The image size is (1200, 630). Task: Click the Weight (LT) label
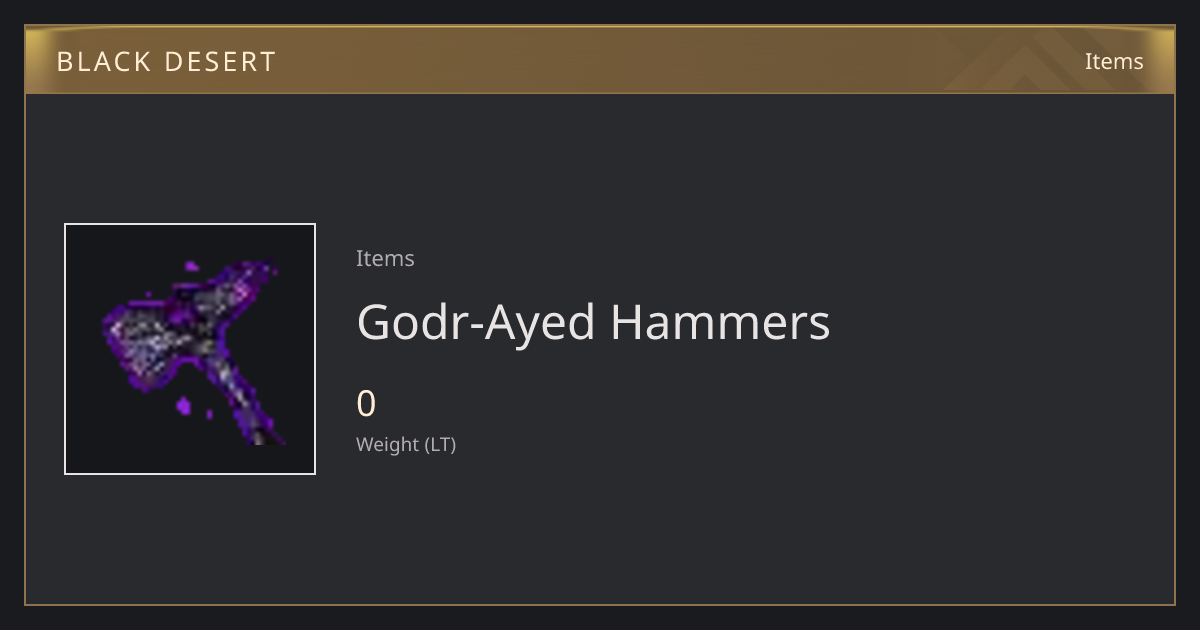[406, 444]
